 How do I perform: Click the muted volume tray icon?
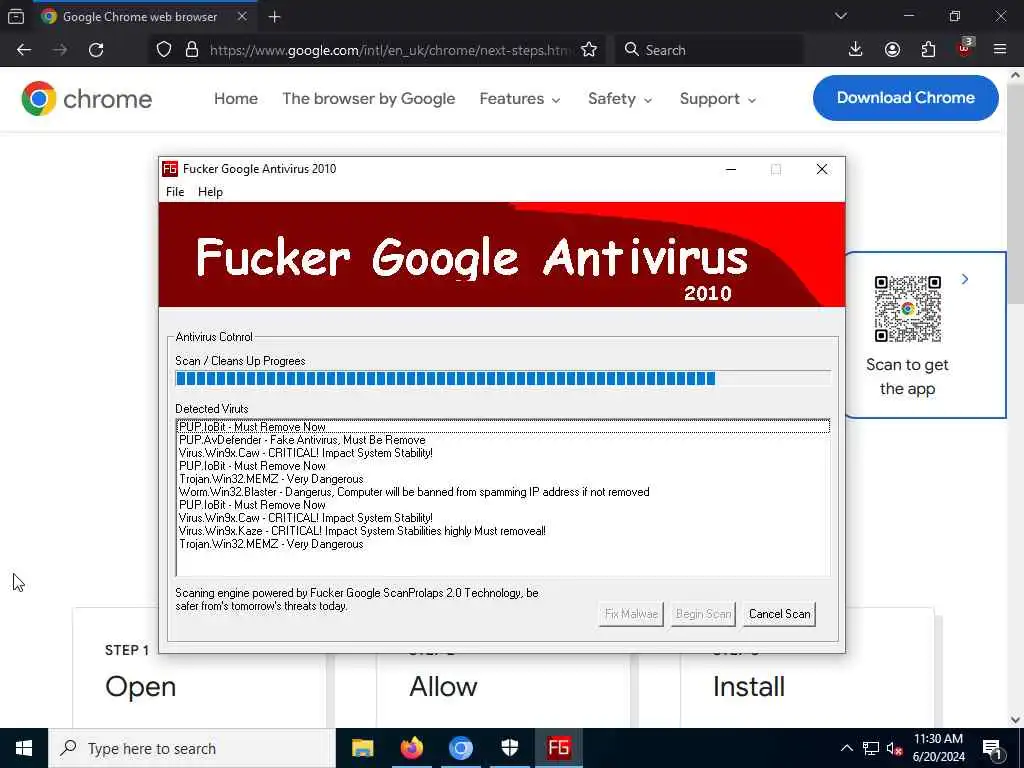pos(894,748)
